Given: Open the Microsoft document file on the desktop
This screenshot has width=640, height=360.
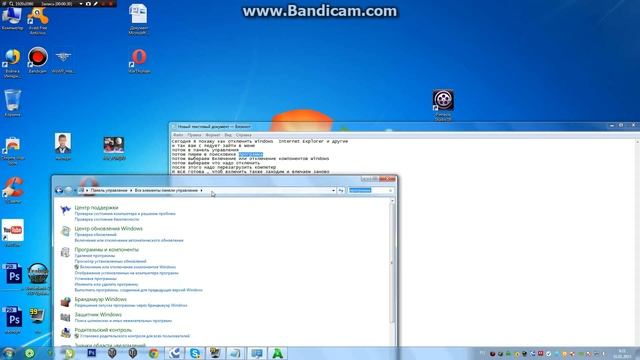Looking at the screenshot, I should pyautogui.click(x=138, y=20).
